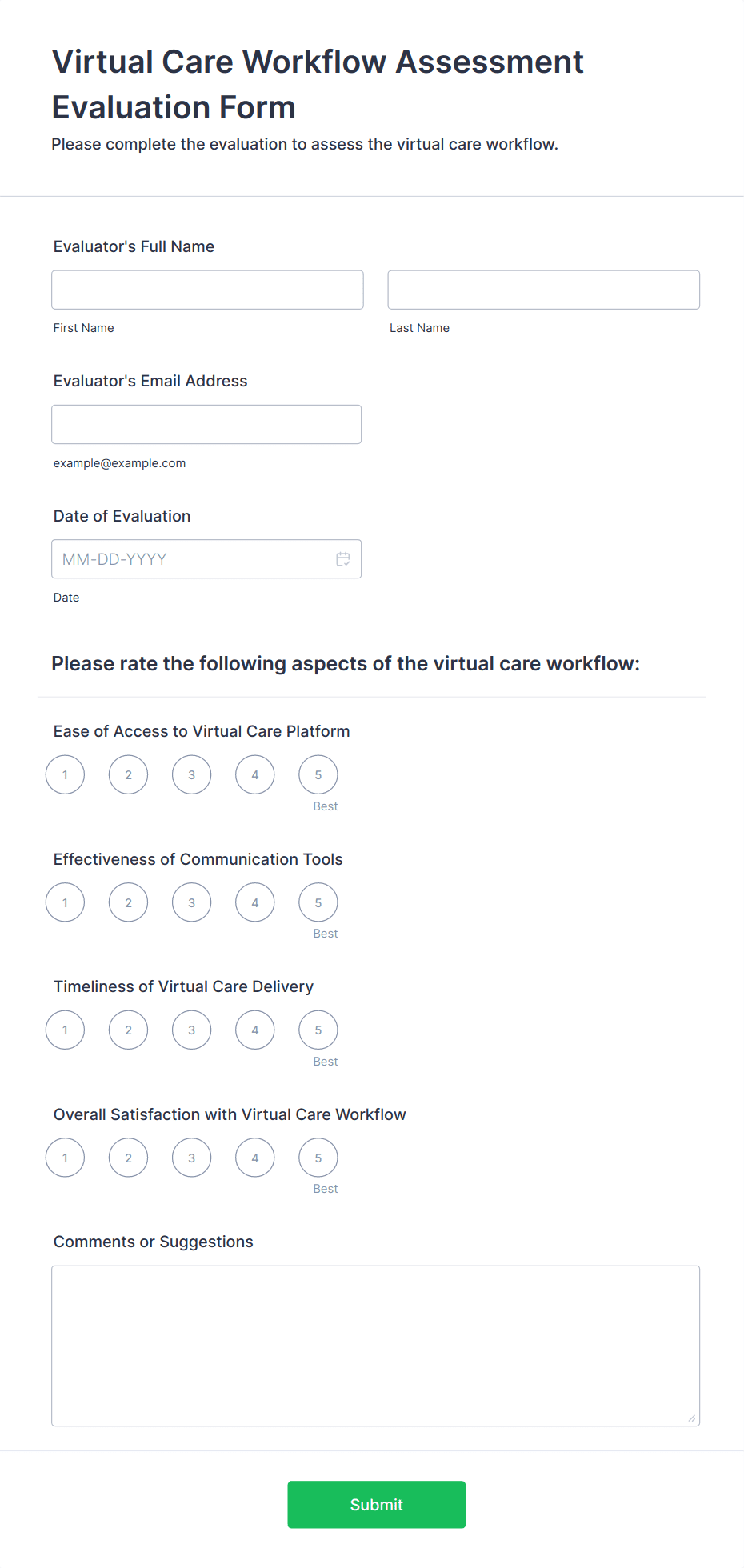This screenshot has width=744, height=1568.
Task: Select rating 3 for Overall Satisfaction
Action: point(191,1157)
